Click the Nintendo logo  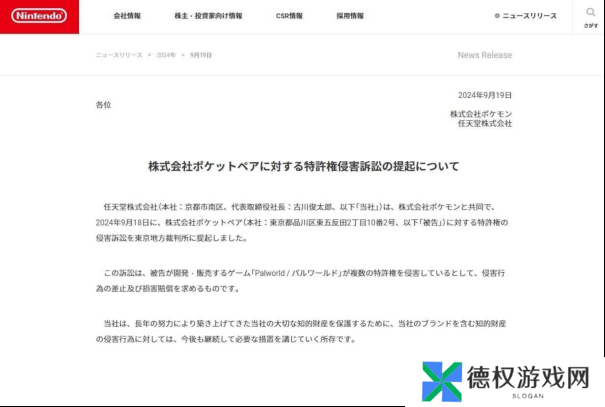(39, 16)
